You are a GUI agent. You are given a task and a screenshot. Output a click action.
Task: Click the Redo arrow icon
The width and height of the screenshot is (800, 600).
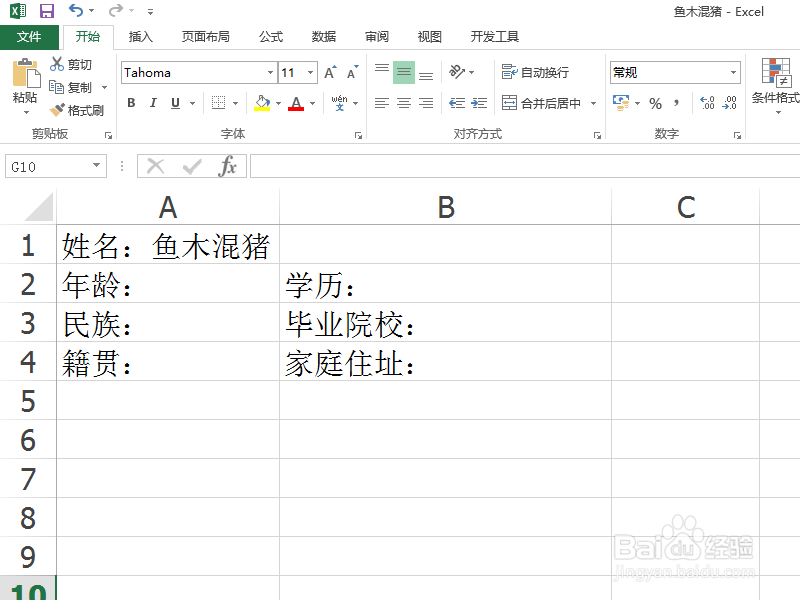pyautogui.click(x=116, y=10)
